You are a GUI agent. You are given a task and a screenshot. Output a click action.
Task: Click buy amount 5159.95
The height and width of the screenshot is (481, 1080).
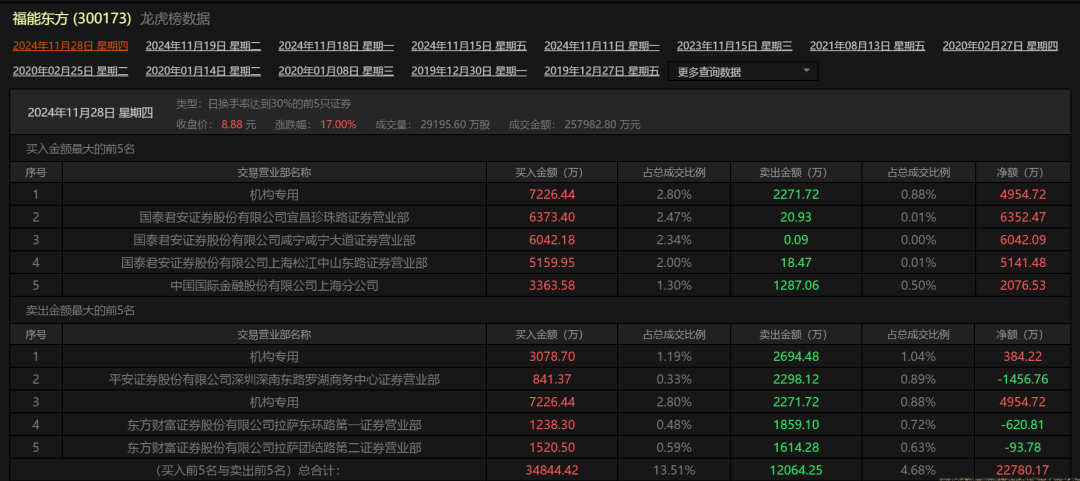552,263
